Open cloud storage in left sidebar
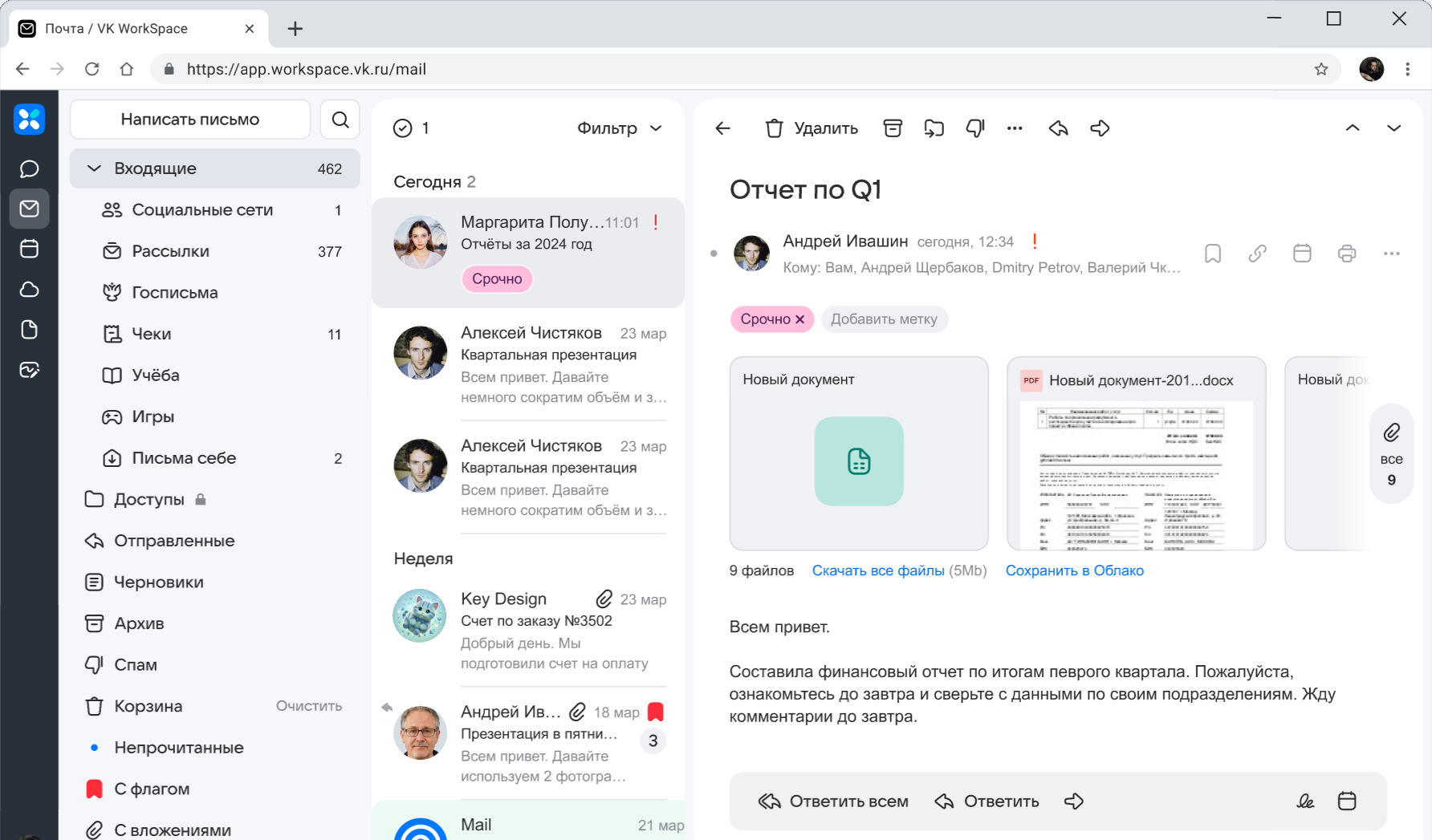1432x840 pixels. point(30,290)
